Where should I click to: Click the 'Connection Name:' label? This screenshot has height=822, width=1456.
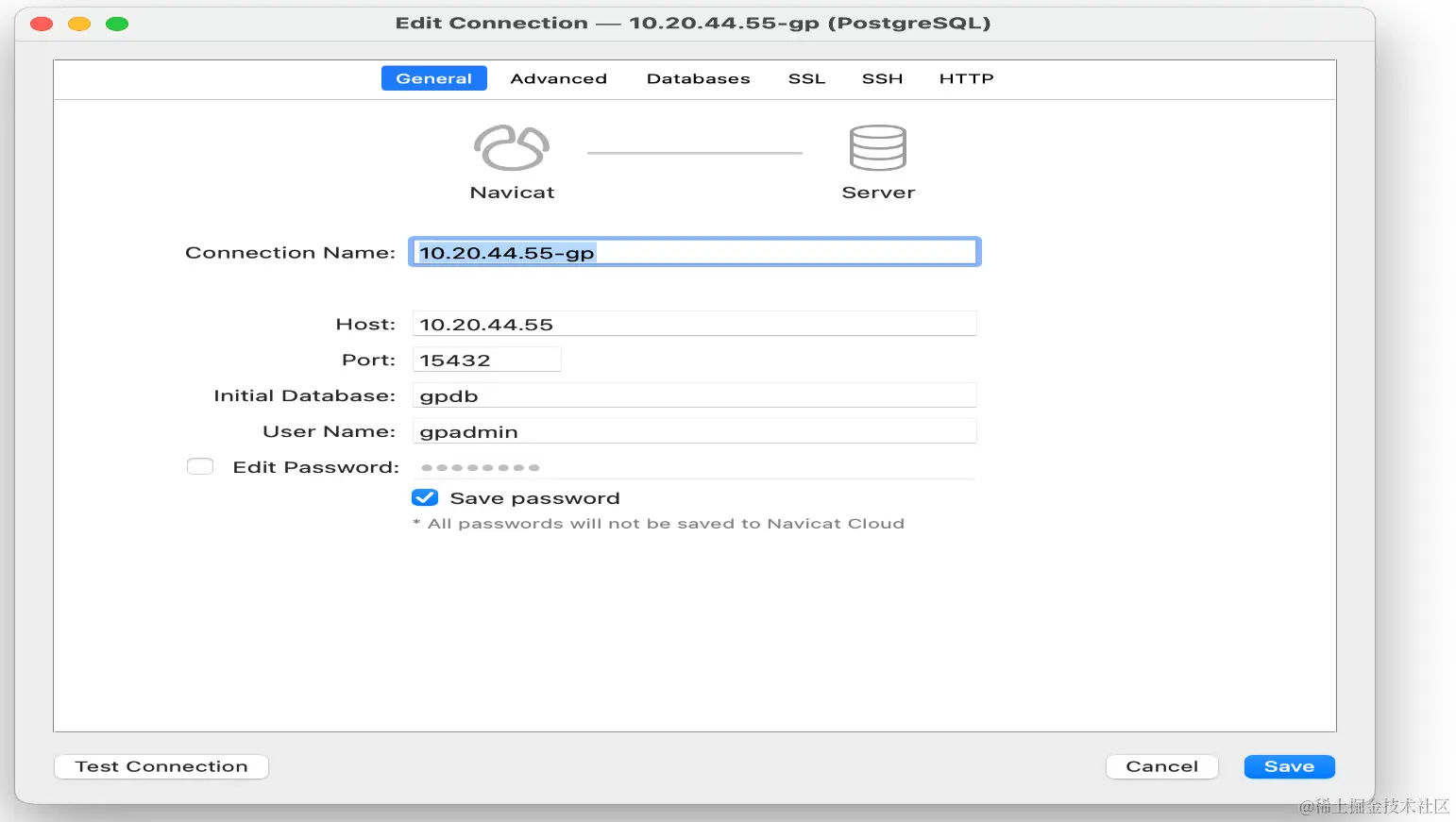point(291,252)
